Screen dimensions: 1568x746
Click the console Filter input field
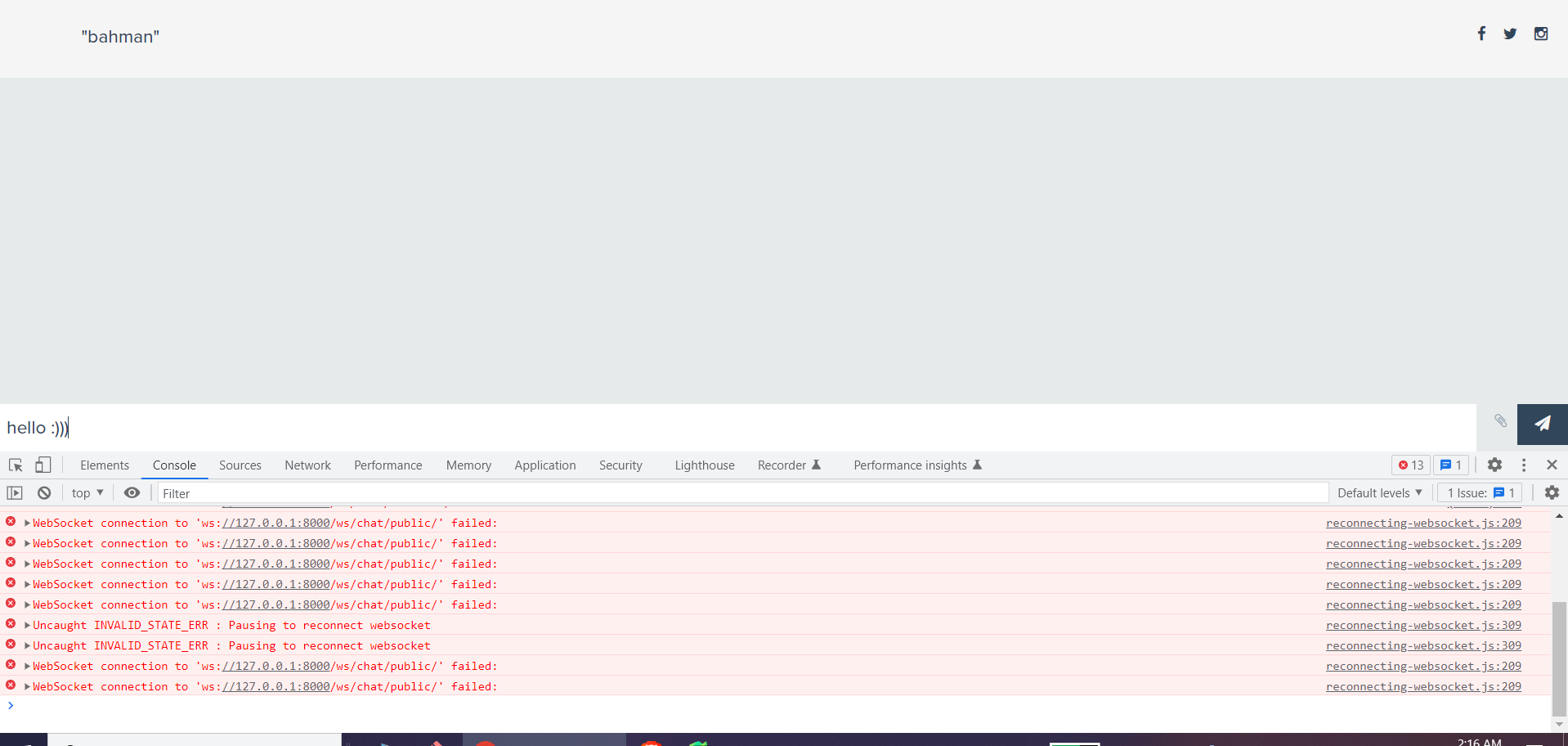tap(742, 493)
